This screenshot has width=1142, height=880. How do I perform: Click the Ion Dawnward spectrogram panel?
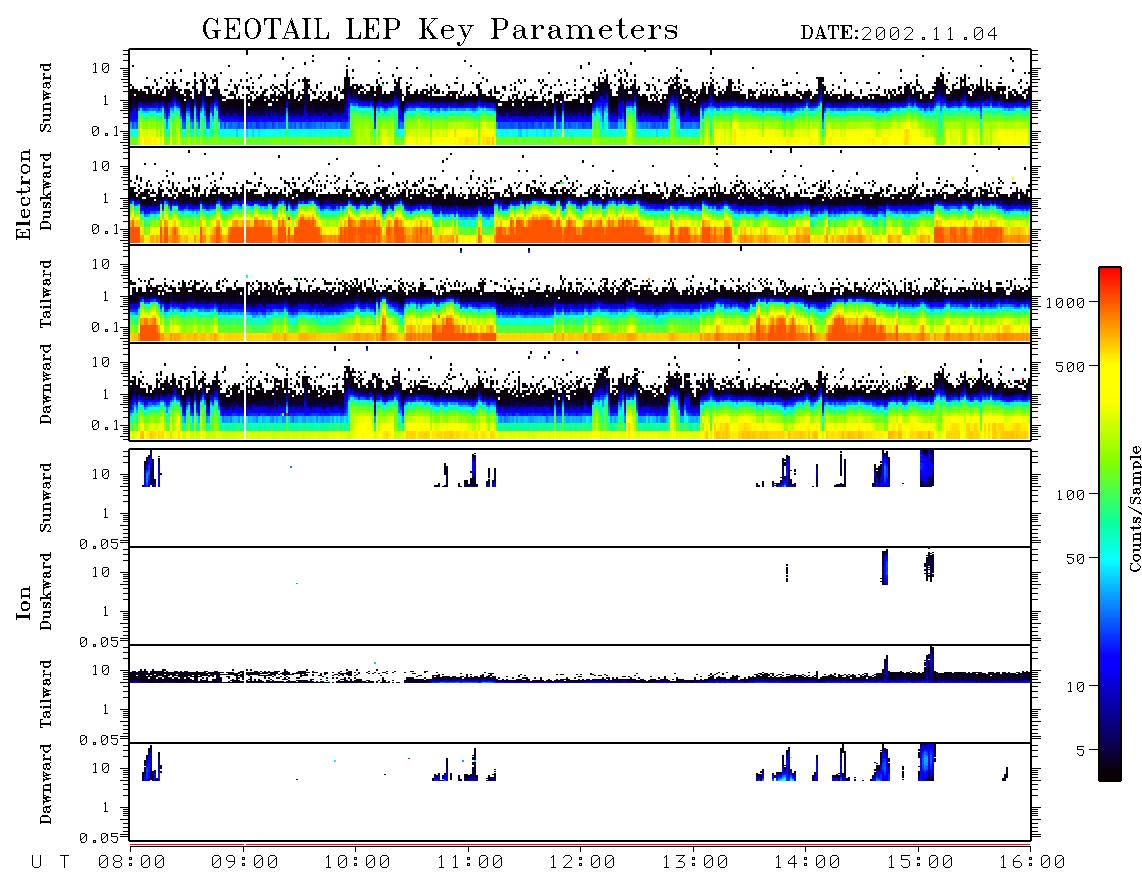pos(580,791)
